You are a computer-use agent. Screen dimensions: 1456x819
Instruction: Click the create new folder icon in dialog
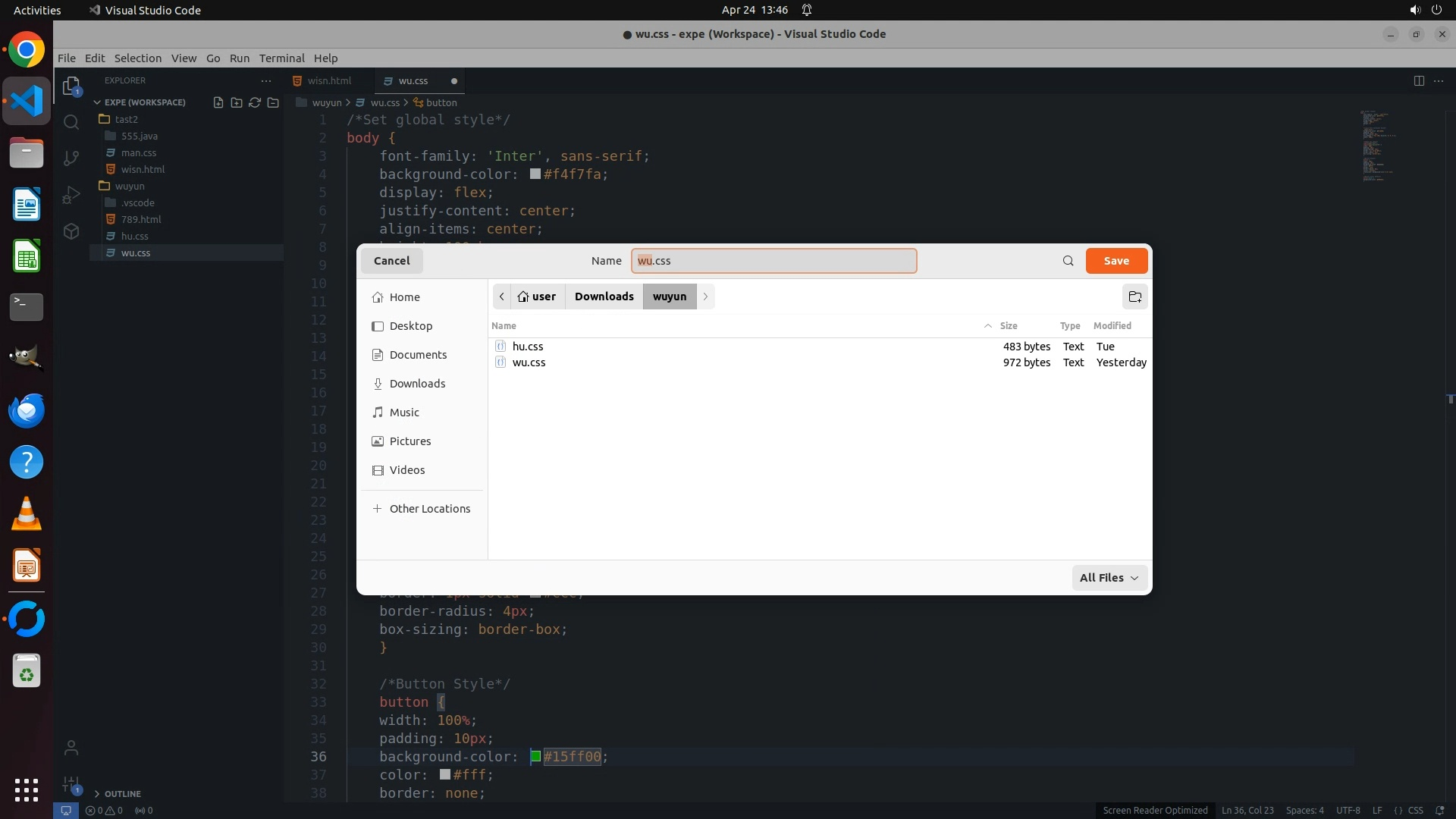1134,297
